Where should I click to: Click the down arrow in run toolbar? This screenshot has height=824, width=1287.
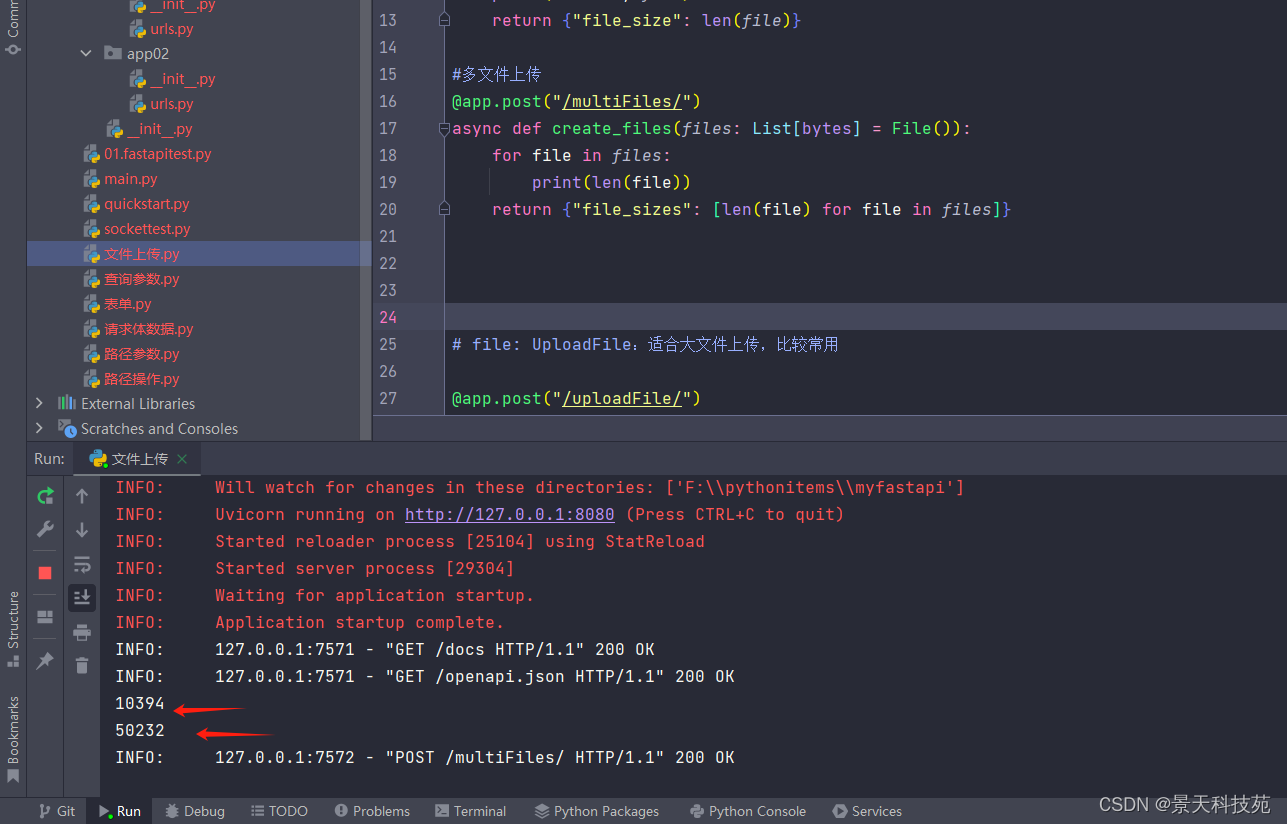point(82,530)
